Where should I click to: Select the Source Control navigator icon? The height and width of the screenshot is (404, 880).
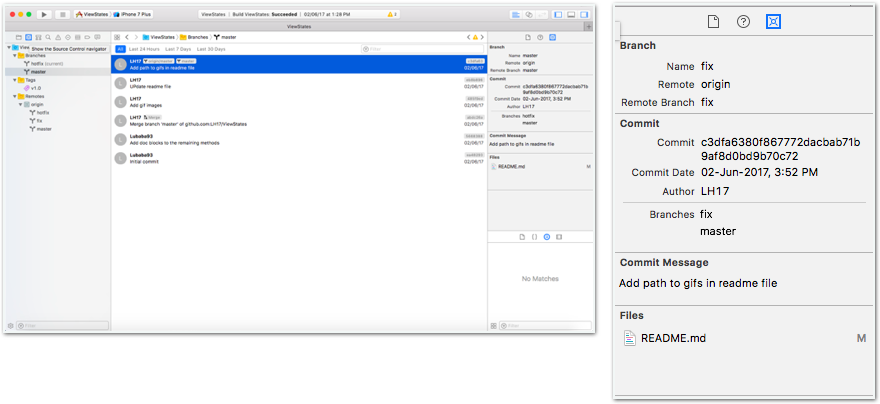point(29,37)
